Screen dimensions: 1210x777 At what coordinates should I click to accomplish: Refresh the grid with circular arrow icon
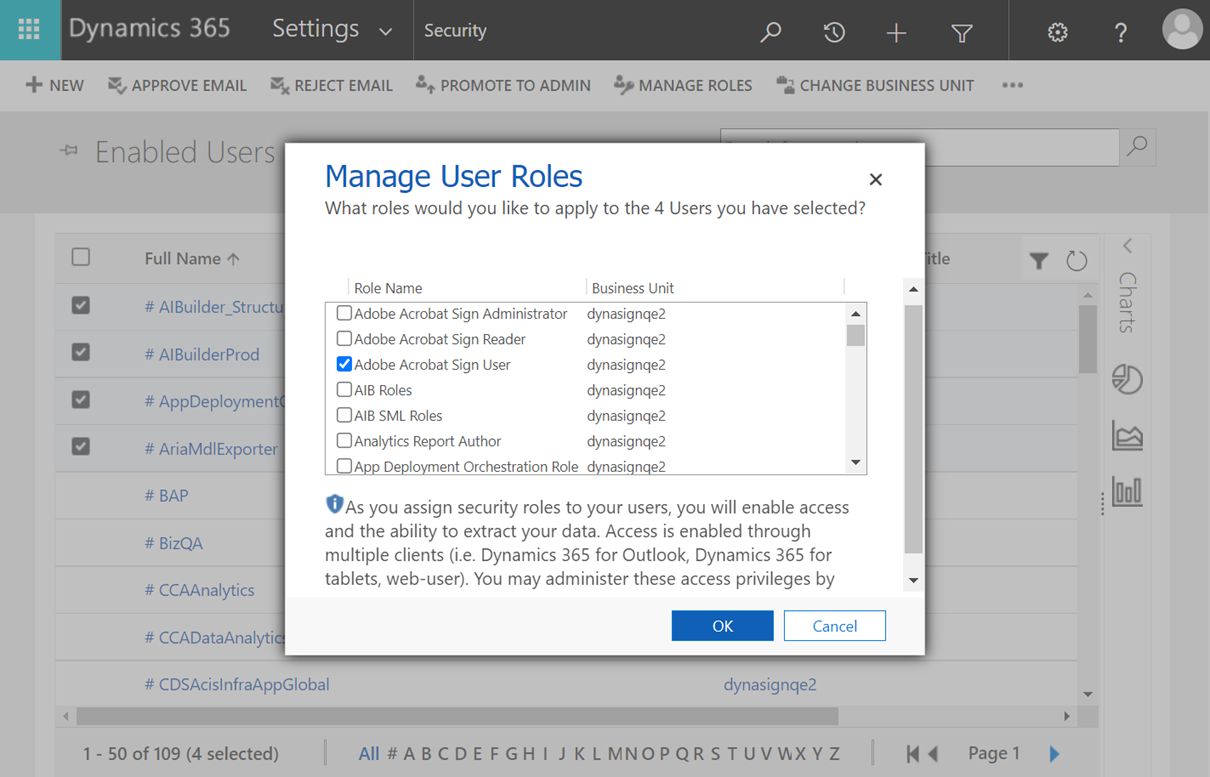1076,261
